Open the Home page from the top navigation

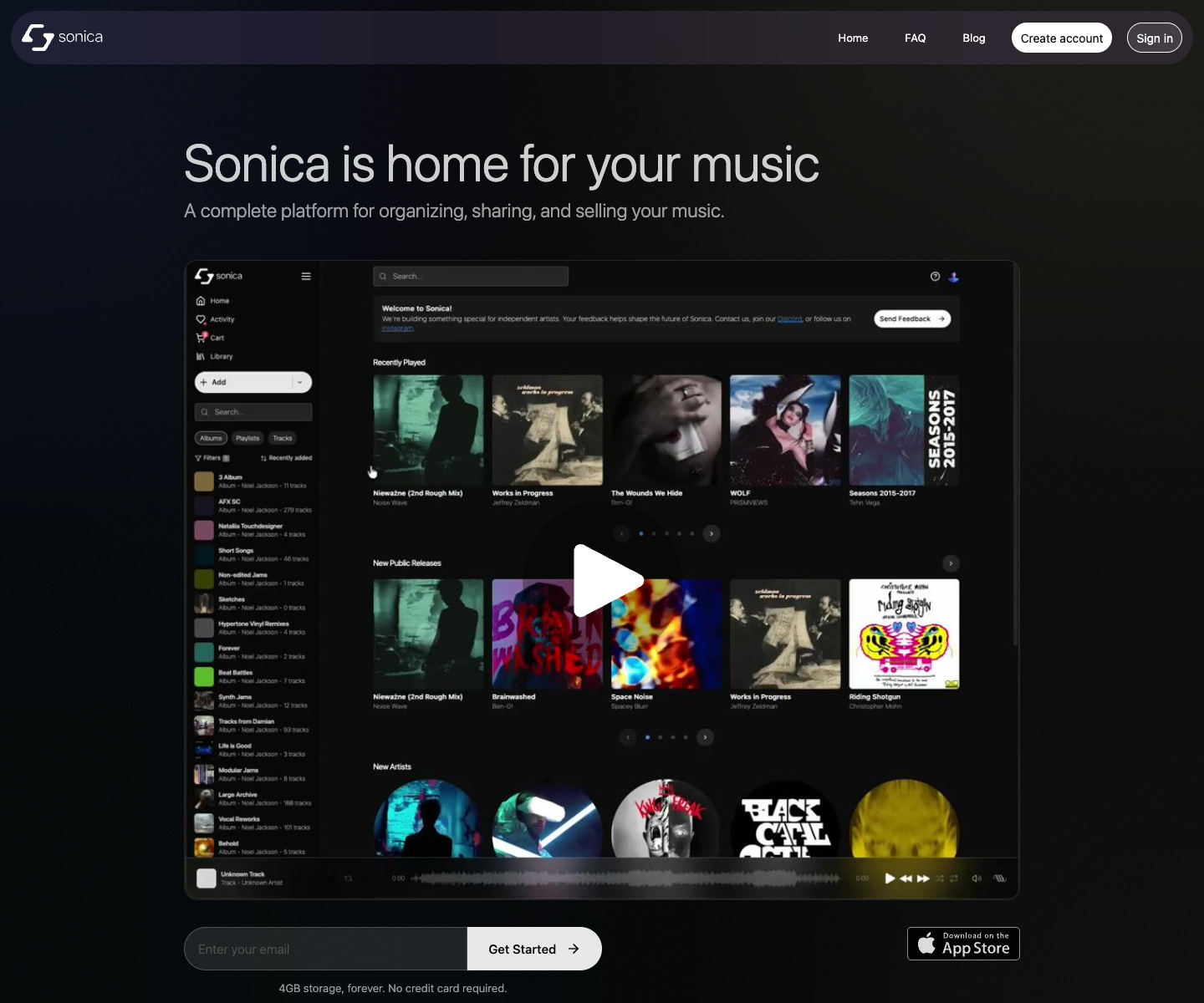point(853,38)
